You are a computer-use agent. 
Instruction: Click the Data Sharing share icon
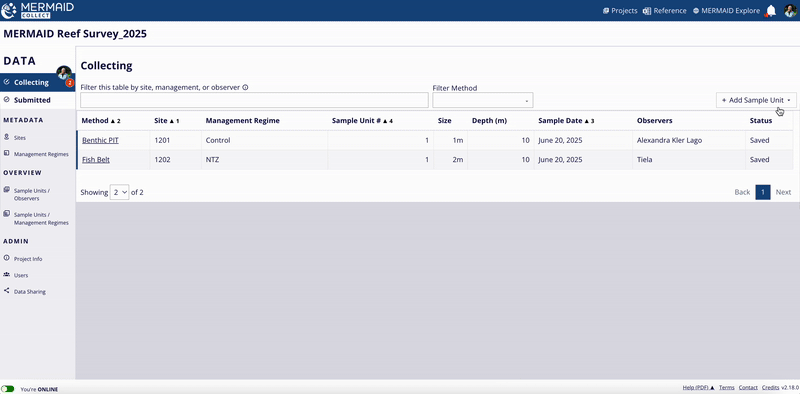(7, 291)
